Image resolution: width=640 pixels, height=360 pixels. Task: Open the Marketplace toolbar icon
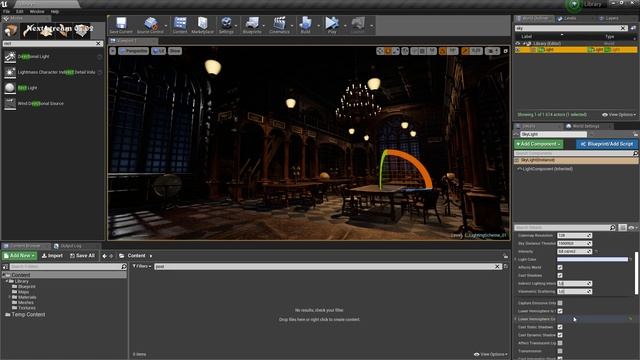(202, 23)
